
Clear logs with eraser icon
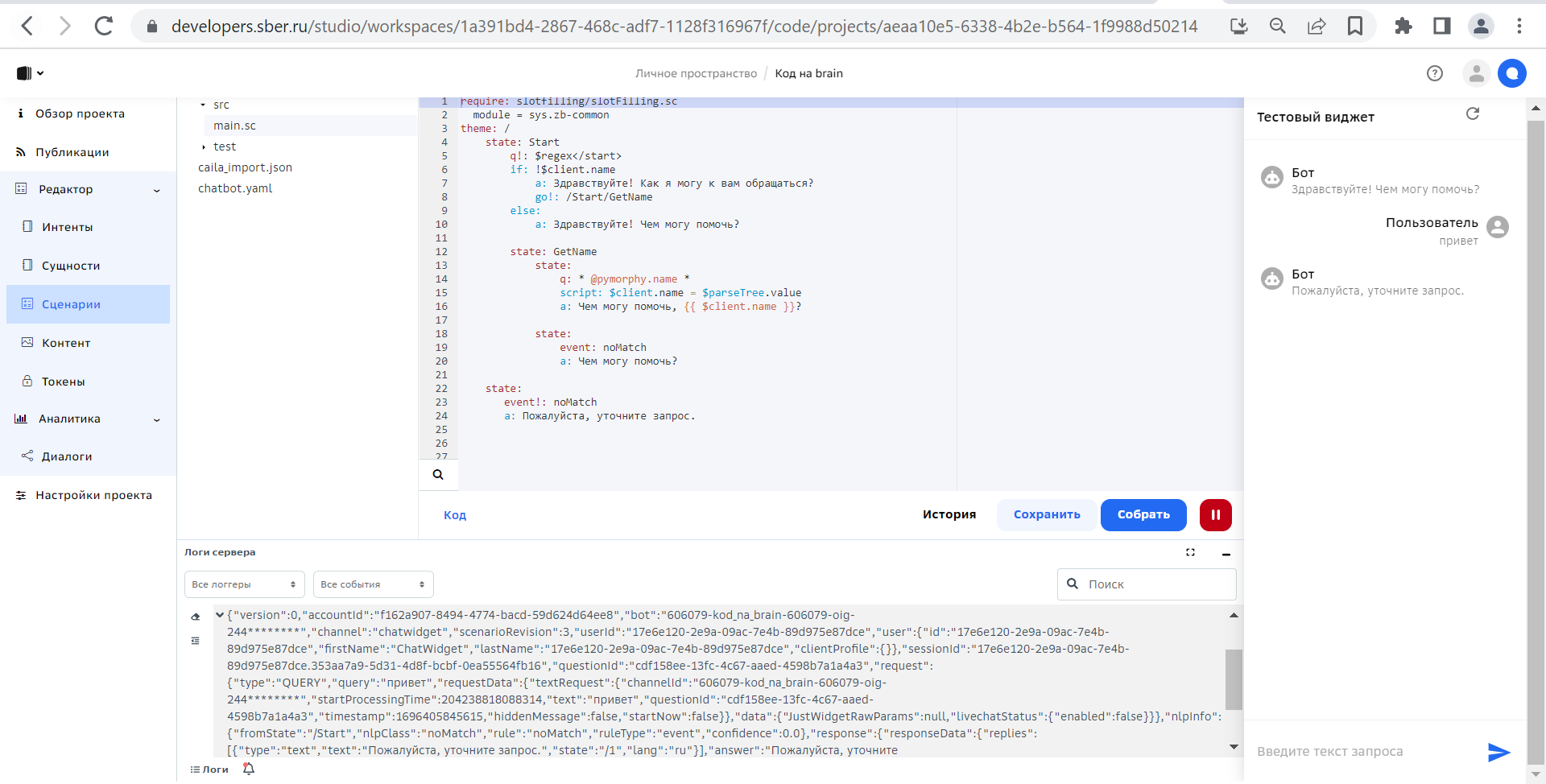pos(195,617)
